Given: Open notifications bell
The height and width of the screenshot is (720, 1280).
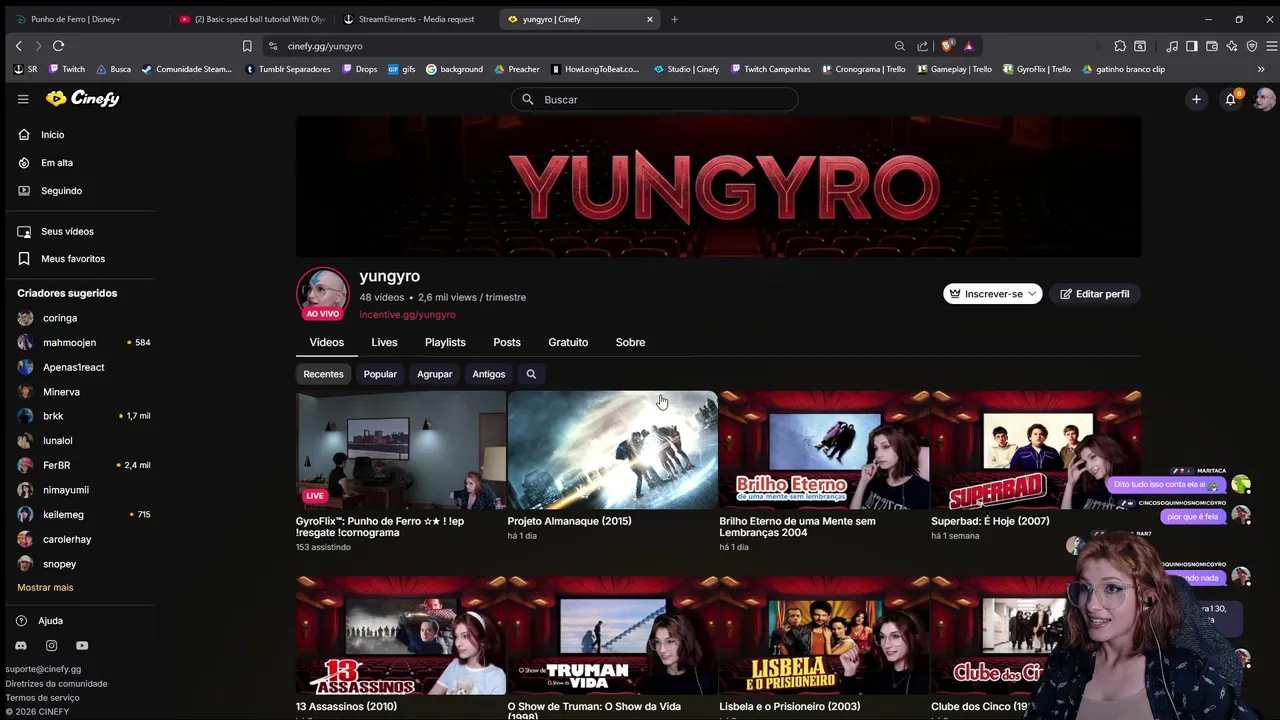Looking at the screenshot, I should click(x=1231, y=99).
